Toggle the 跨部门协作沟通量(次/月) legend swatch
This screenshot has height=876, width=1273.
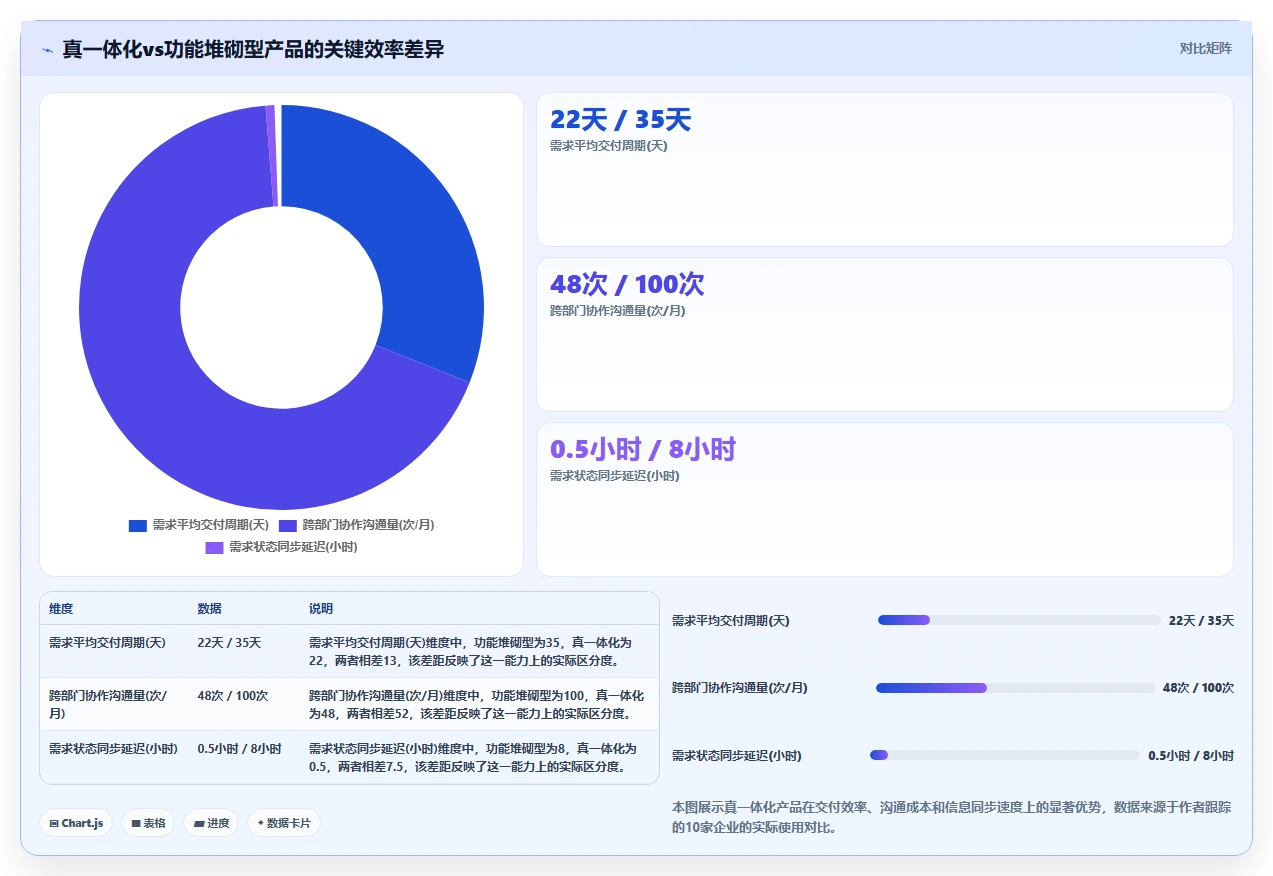coord(288,525)
